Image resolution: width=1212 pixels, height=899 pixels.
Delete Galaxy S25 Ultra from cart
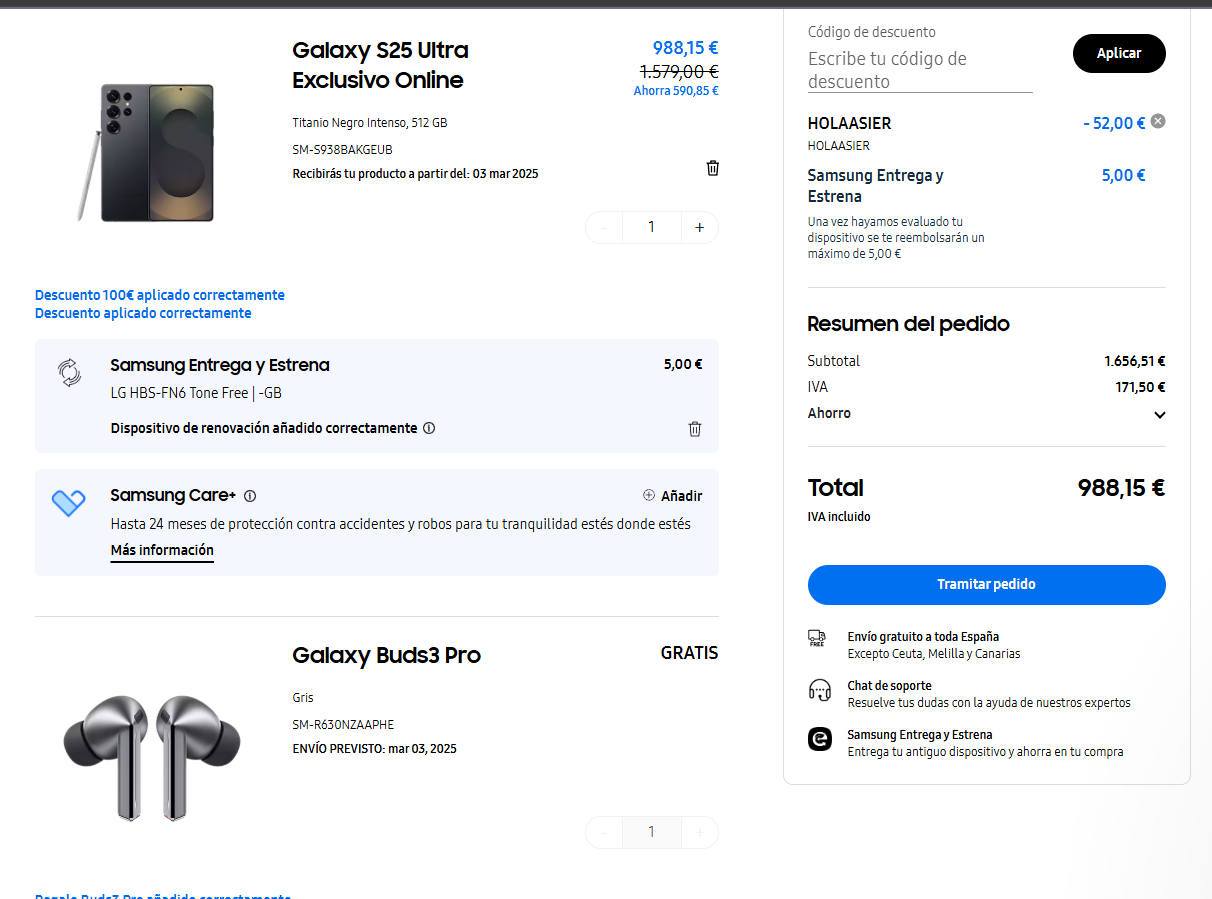[x=713, y=168]
